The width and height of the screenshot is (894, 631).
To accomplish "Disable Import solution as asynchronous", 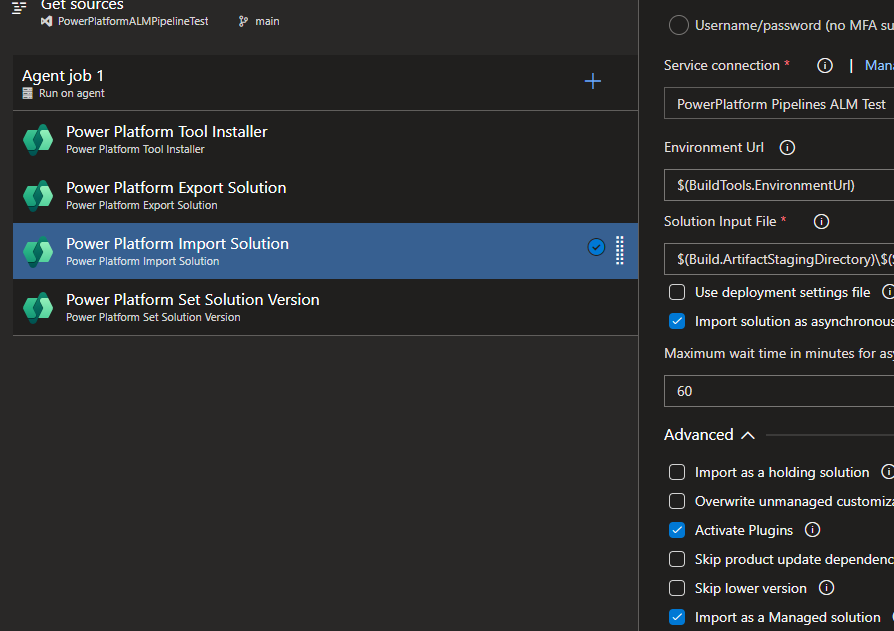I will click(x=677, y=321).
